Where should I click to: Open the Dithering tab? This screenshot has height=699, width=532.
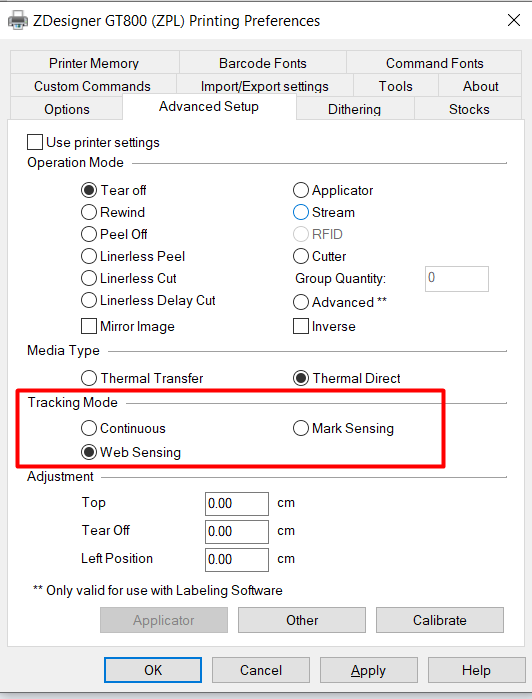(x=355, y=109)
